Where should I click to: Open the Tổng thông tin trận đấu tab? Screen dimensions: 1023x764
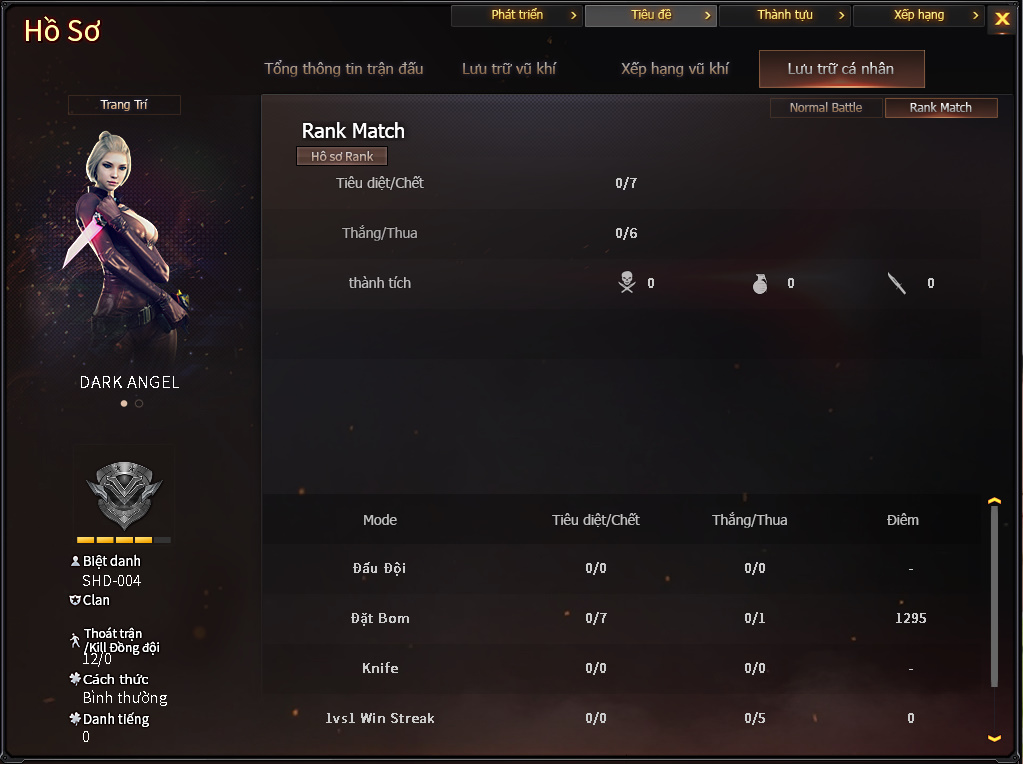tap(344, 69)
